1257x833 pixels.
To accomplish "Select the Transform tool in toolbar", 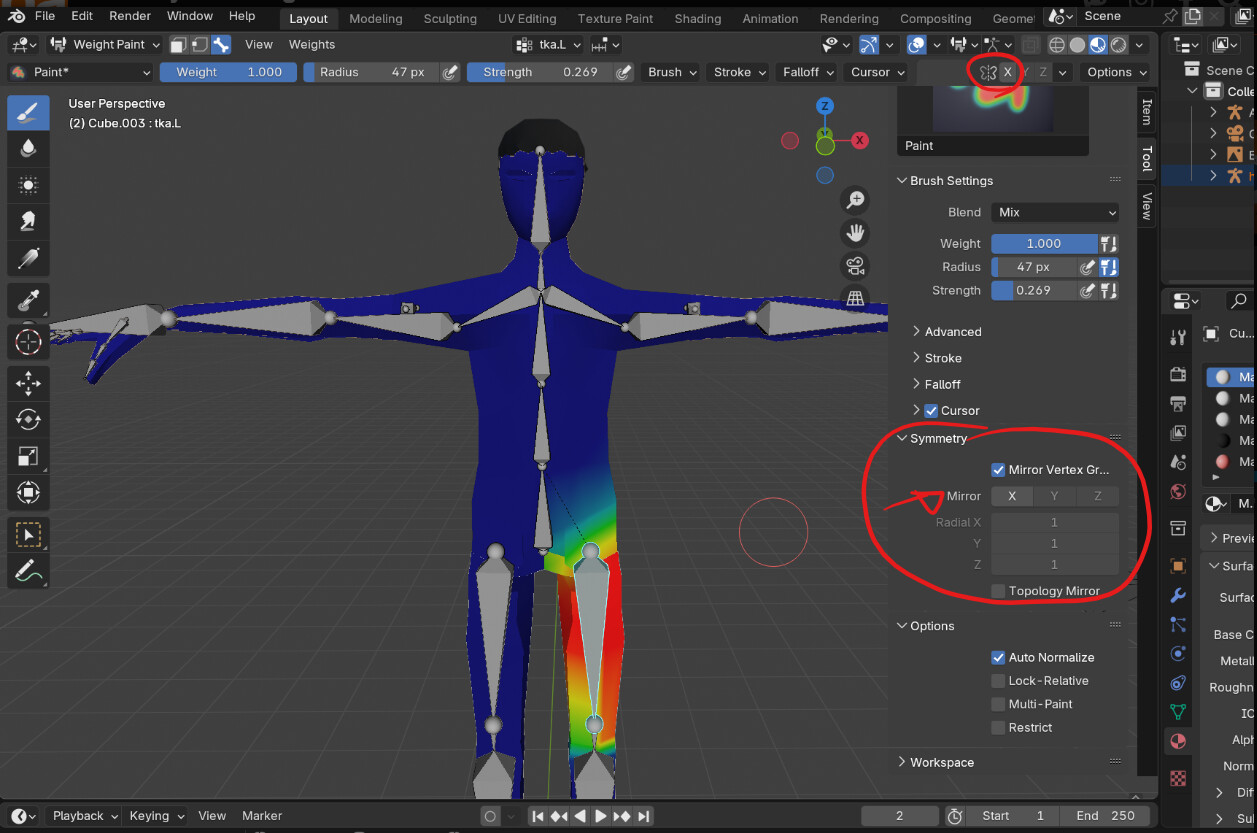I will [x=29, y=492].
